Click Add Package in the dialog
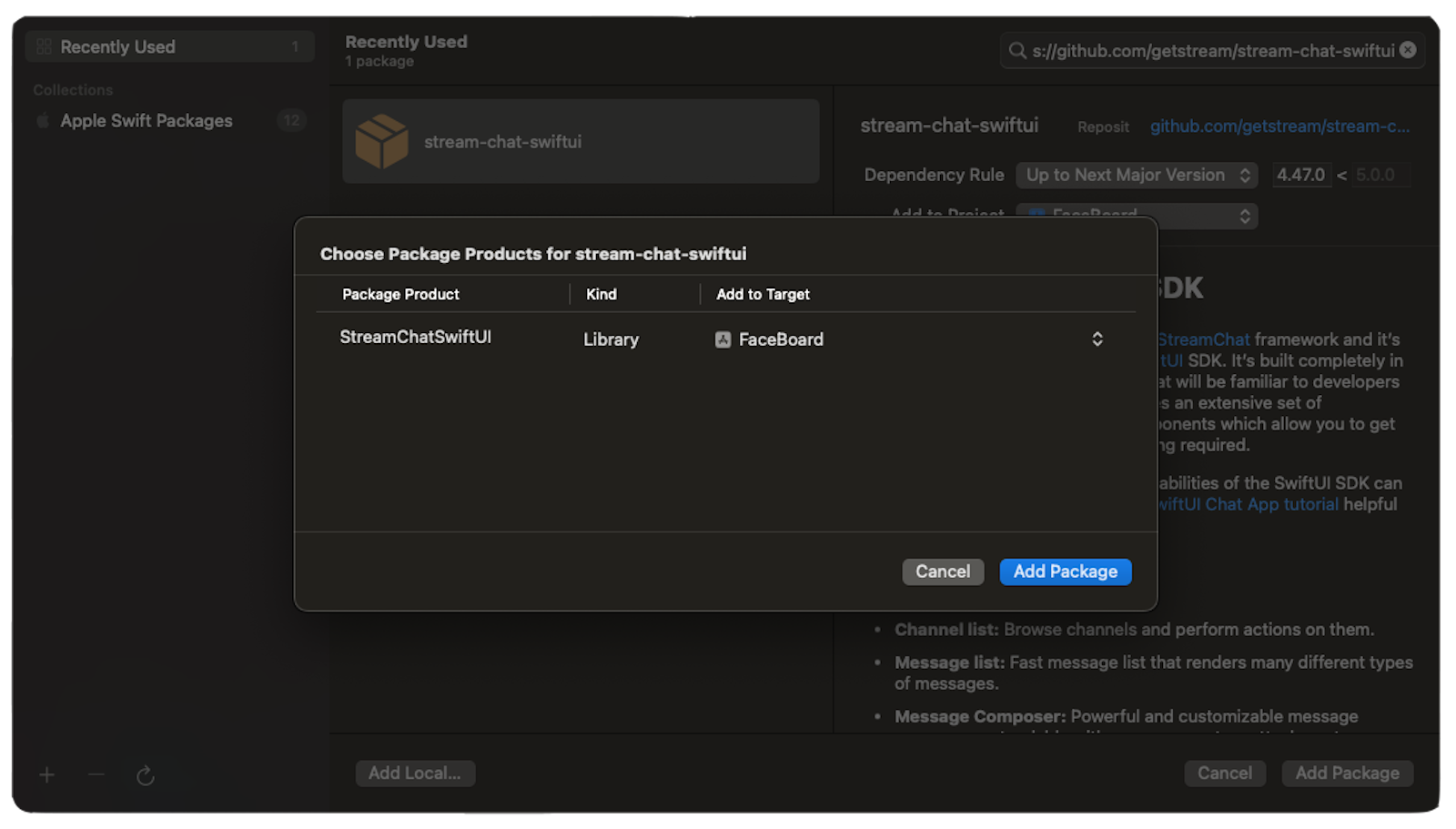 click(x=1065, y=571)
